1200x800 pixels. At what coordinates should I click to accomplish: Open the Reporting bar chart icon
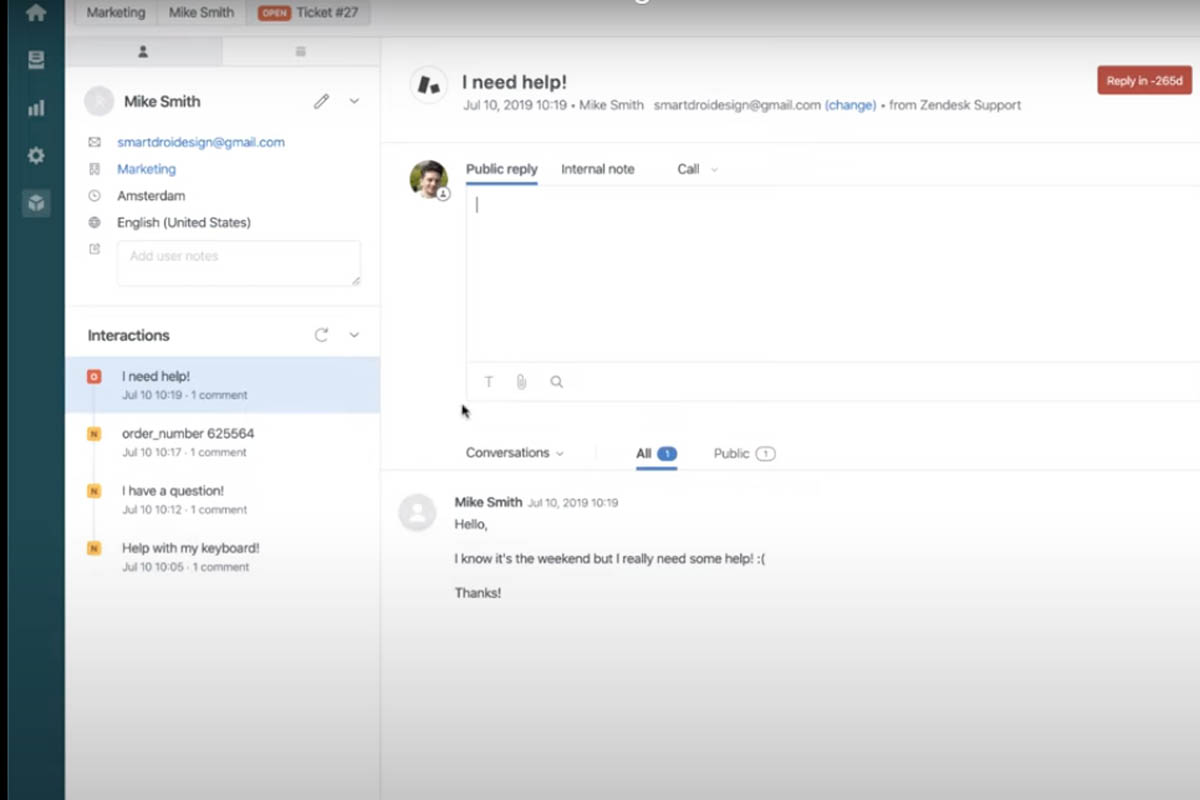36,108
